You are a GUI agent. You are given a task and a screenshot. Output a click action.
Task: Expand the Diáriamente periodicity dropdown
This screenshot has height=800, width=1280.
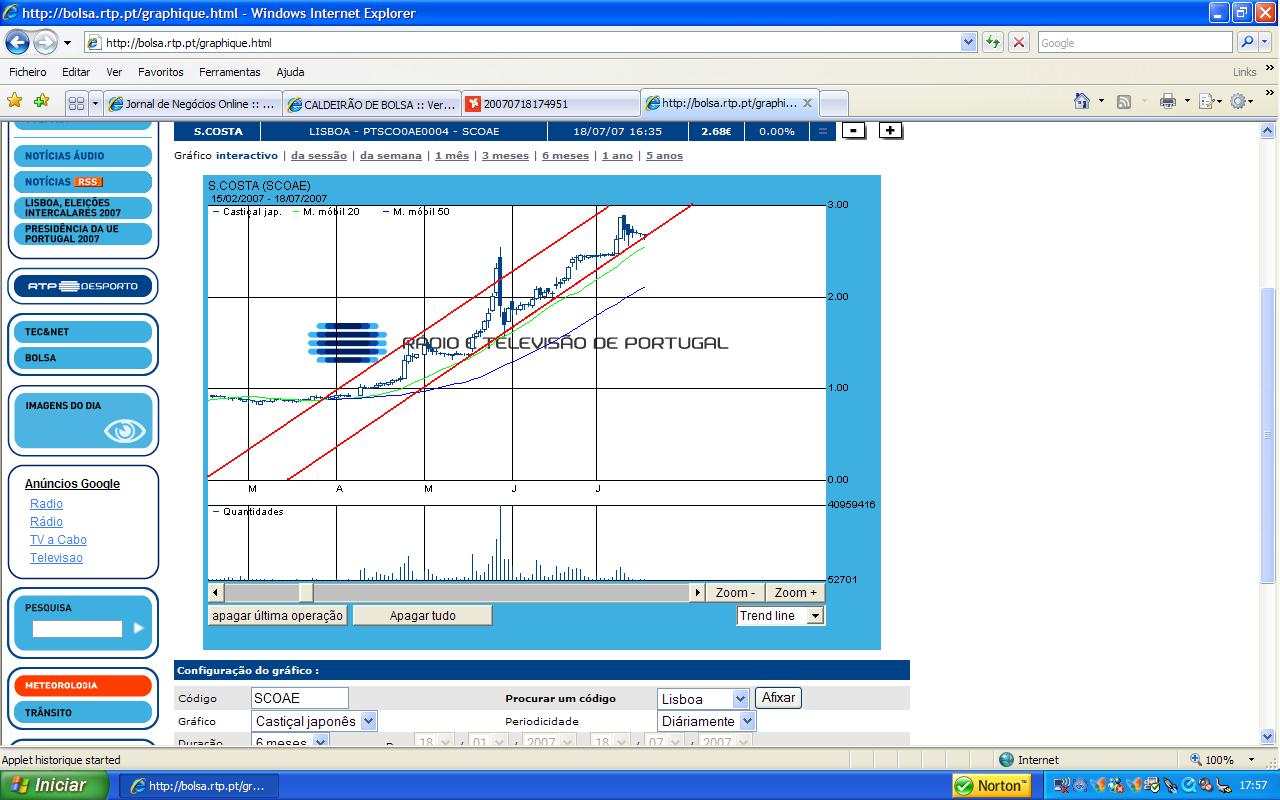coord(747,721)
